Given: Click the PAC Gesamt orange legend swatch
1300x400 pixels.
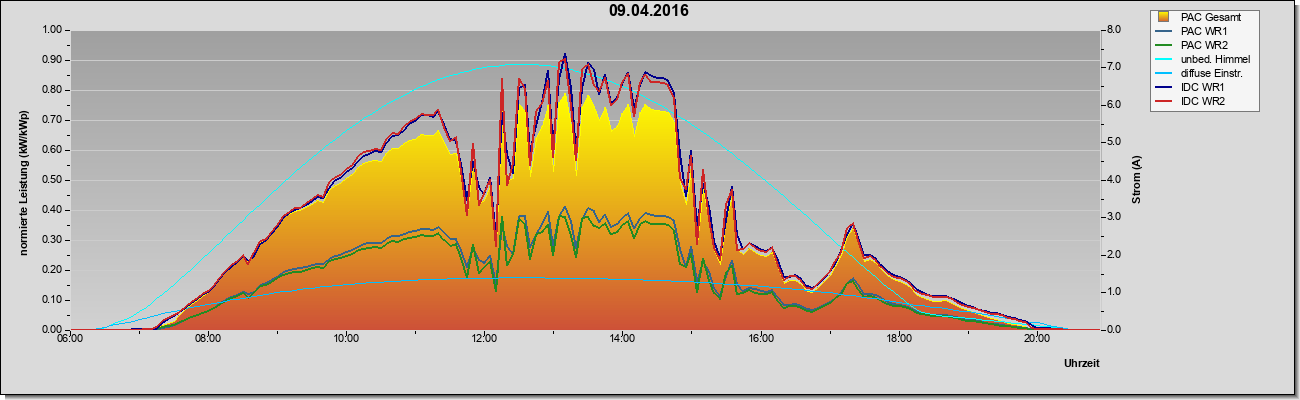Looking at the screenshot, I should point(1165,17).
